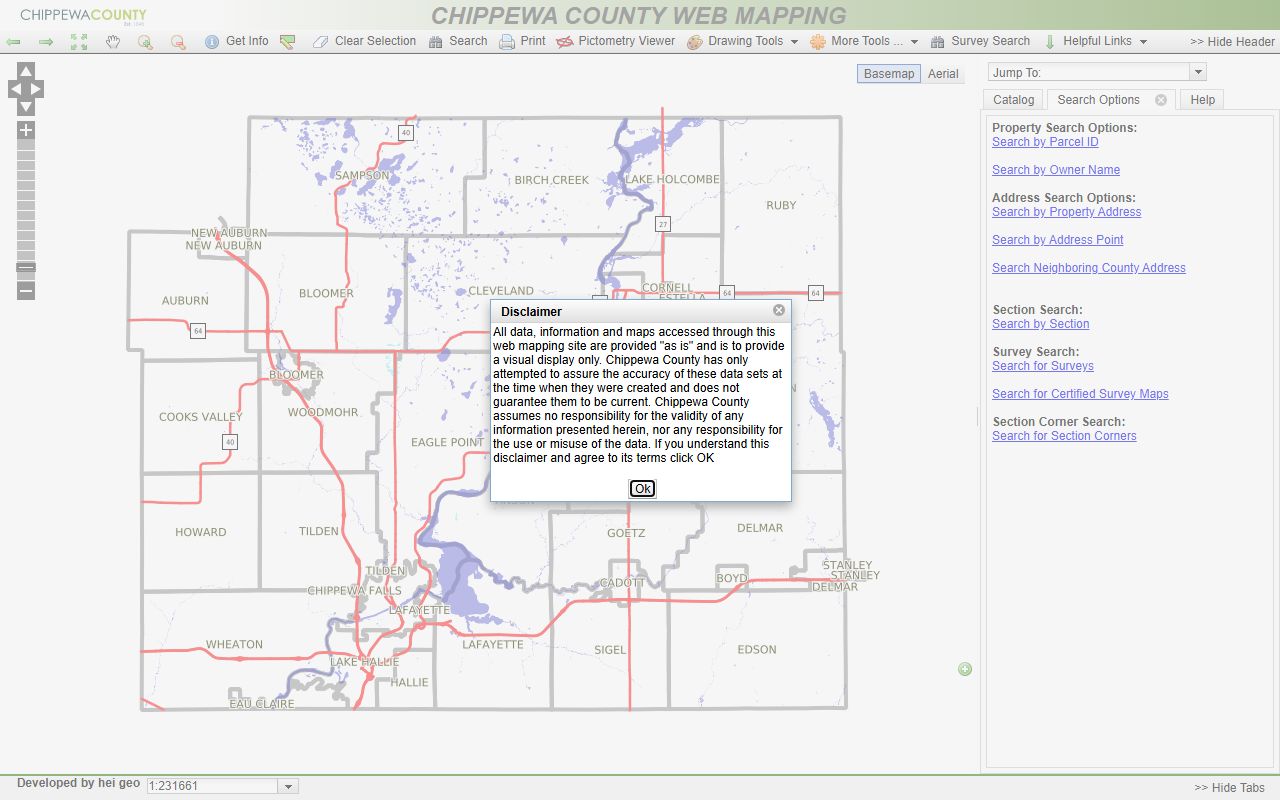Open the Drawing Tools menu
The width and height of the screenshot is (1280, 800).
(x=742, y=41)
